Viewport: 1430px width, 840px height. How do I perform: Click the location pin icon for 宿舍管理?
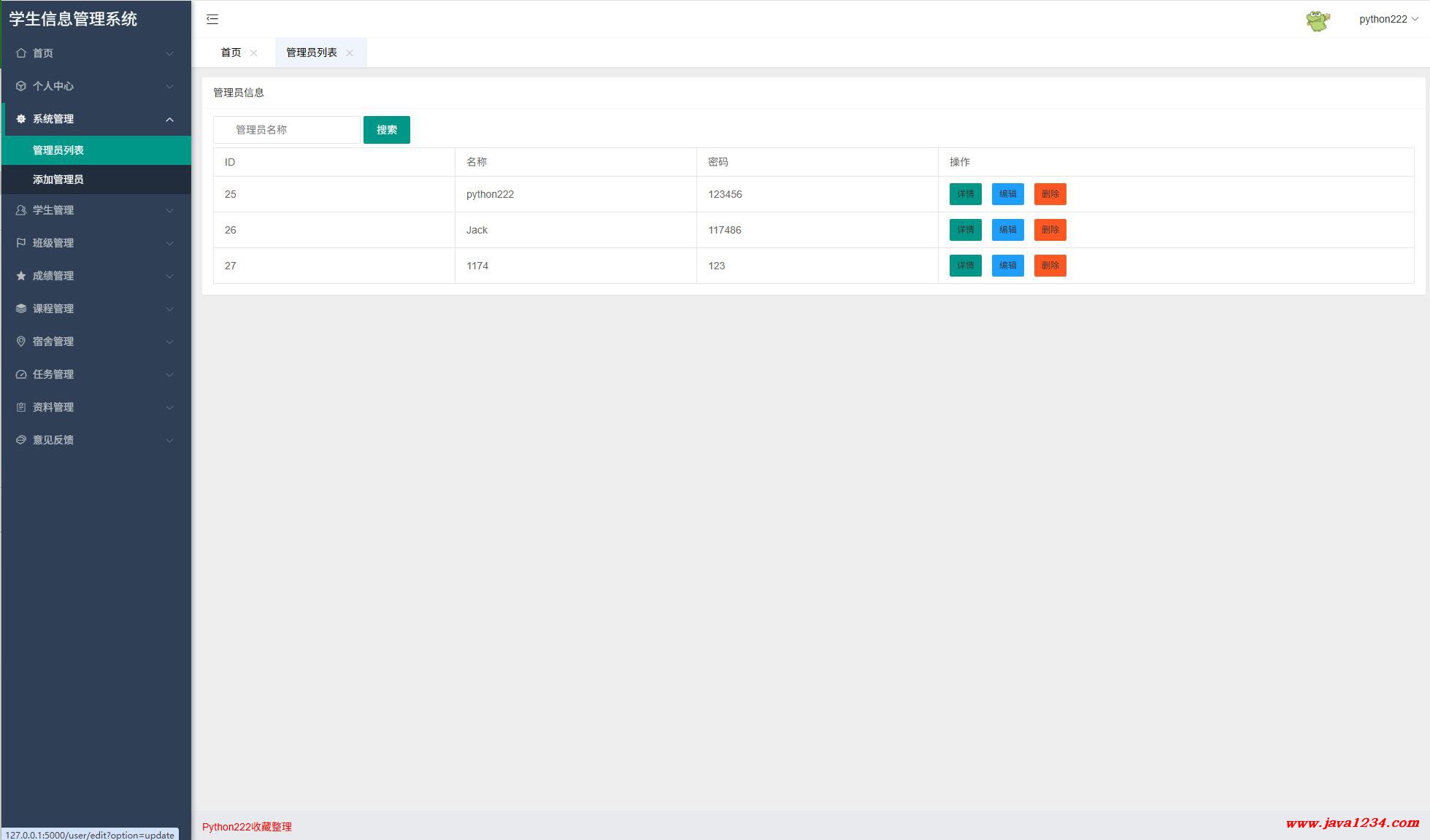pos(21,342)
